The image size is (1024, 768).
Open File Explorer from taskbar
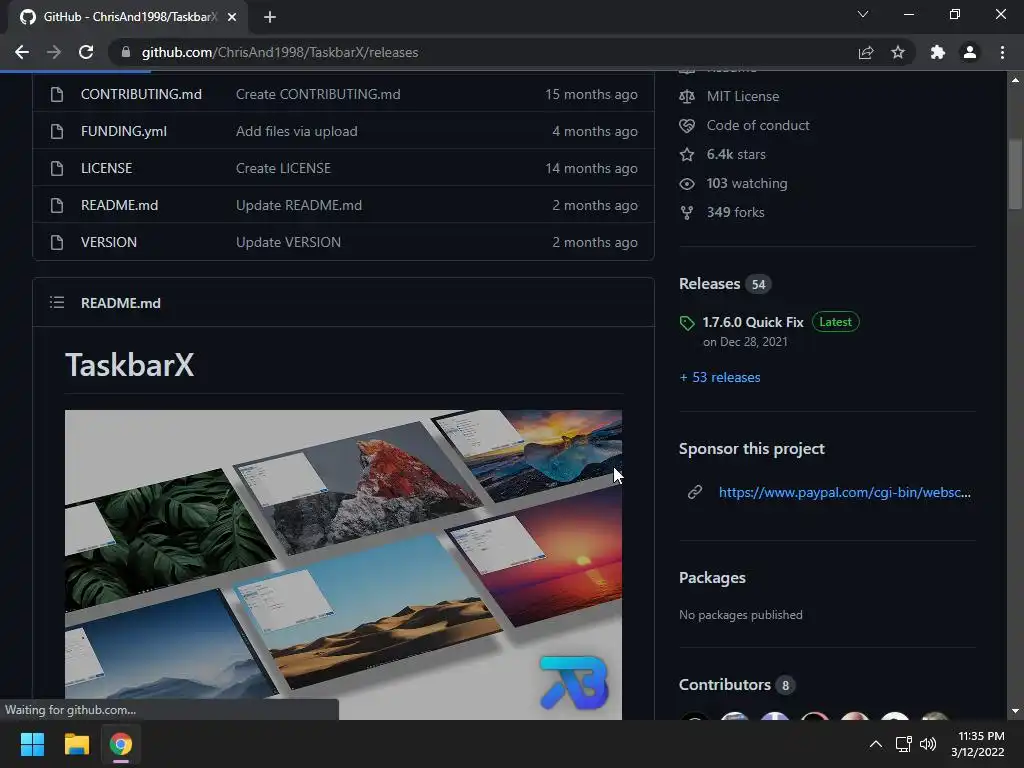point(76,744)
